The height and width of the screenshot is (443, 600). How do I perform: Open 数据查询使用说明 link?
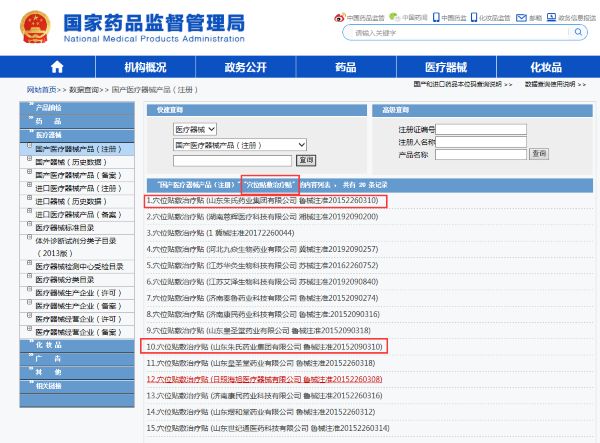556,85
